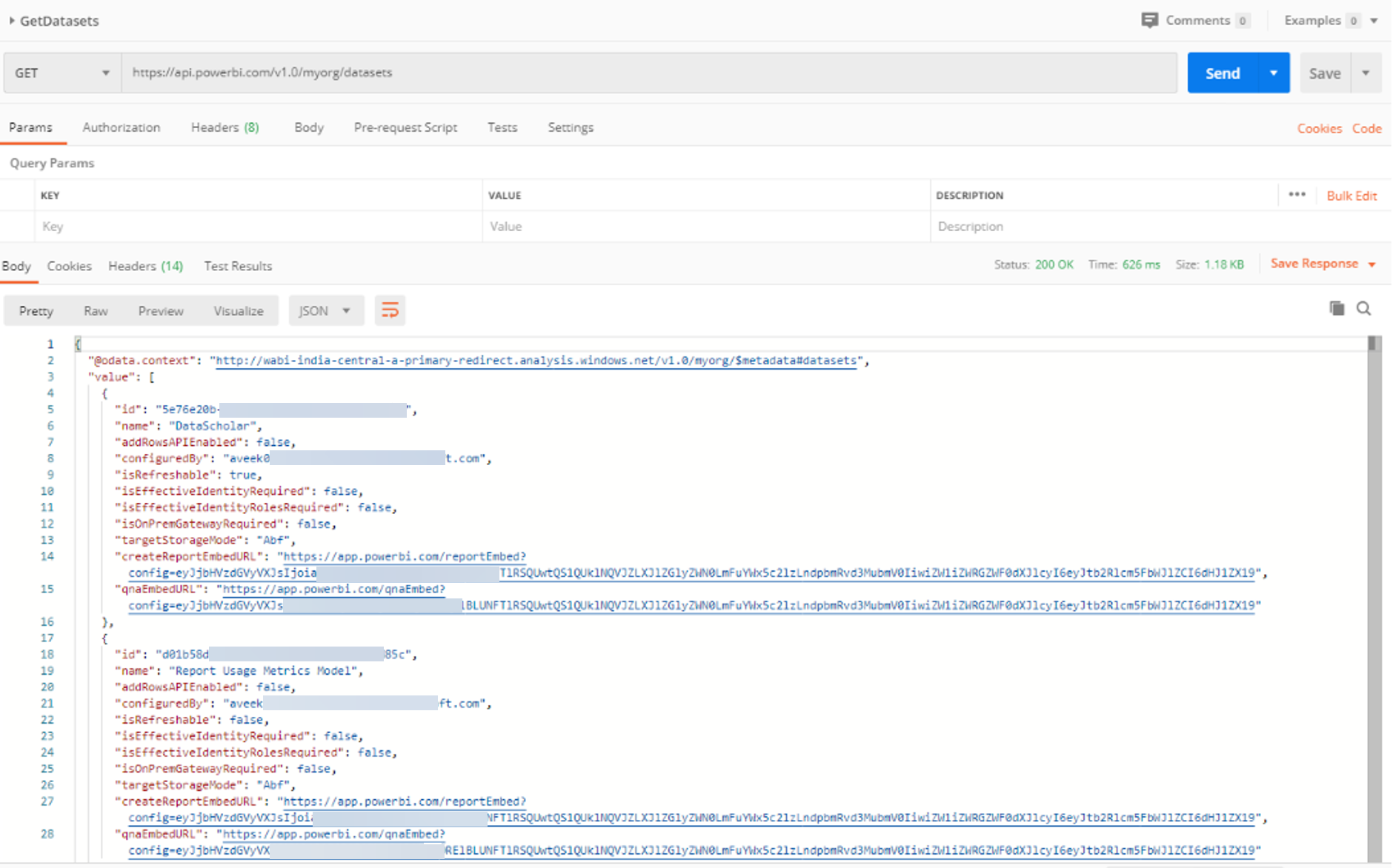
Task: Click the Code link
Action: pyautogui.click(x=1366, y=128)
